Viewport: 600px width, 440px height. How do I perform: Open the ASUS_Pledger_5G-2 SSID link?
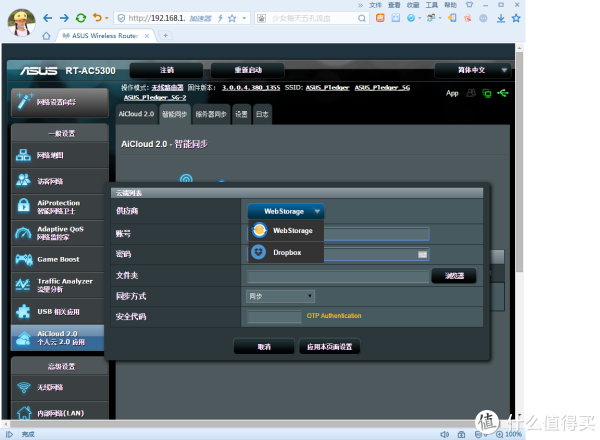coord(155,98)
